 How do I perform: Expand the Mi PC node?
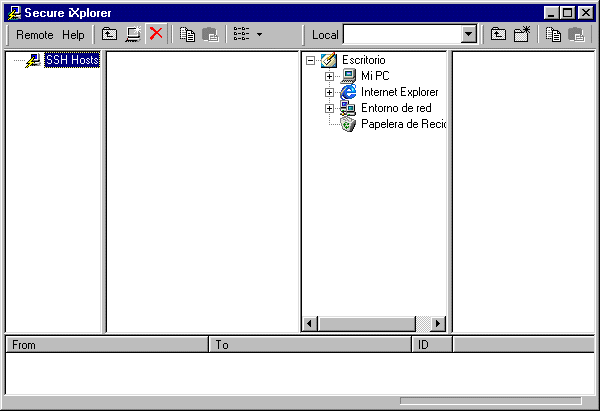[x=329, y=77]
